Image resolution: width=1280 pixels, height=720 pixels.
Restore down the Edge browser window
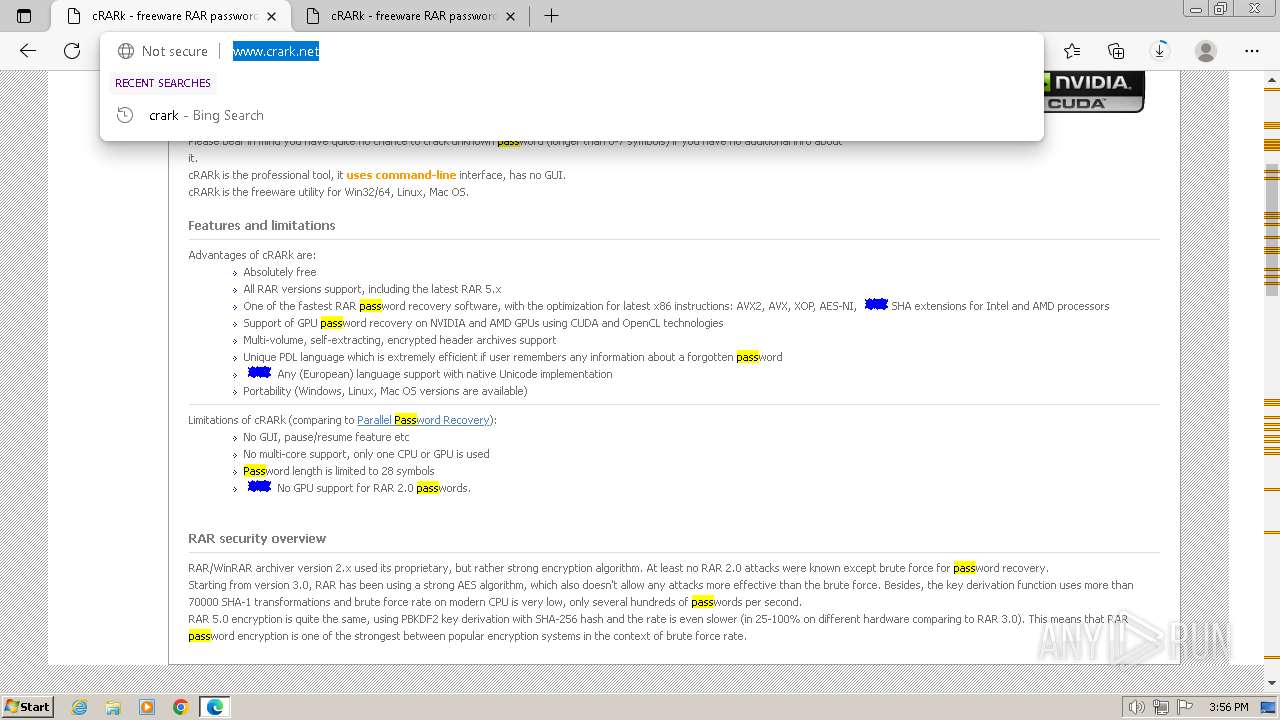pyautogui.click(x=1220, y=9)
